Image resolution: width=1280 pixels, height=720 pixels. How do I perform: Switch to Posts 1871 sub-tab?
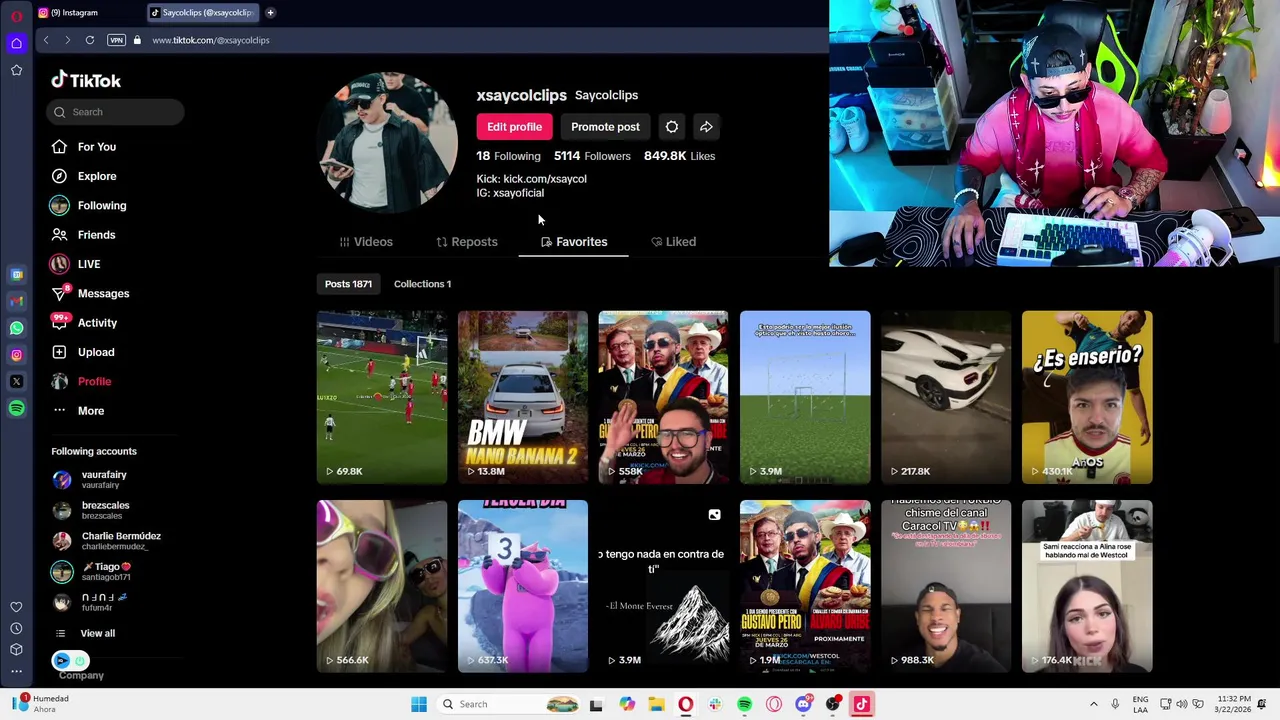[348, 284]
